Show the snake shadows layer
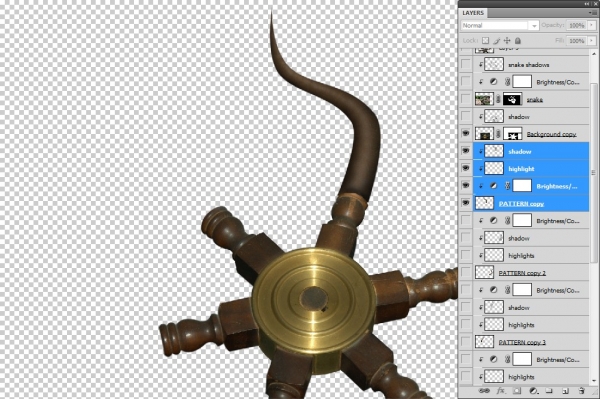This screenshot has height=399, width=600. tap(466, 64)
